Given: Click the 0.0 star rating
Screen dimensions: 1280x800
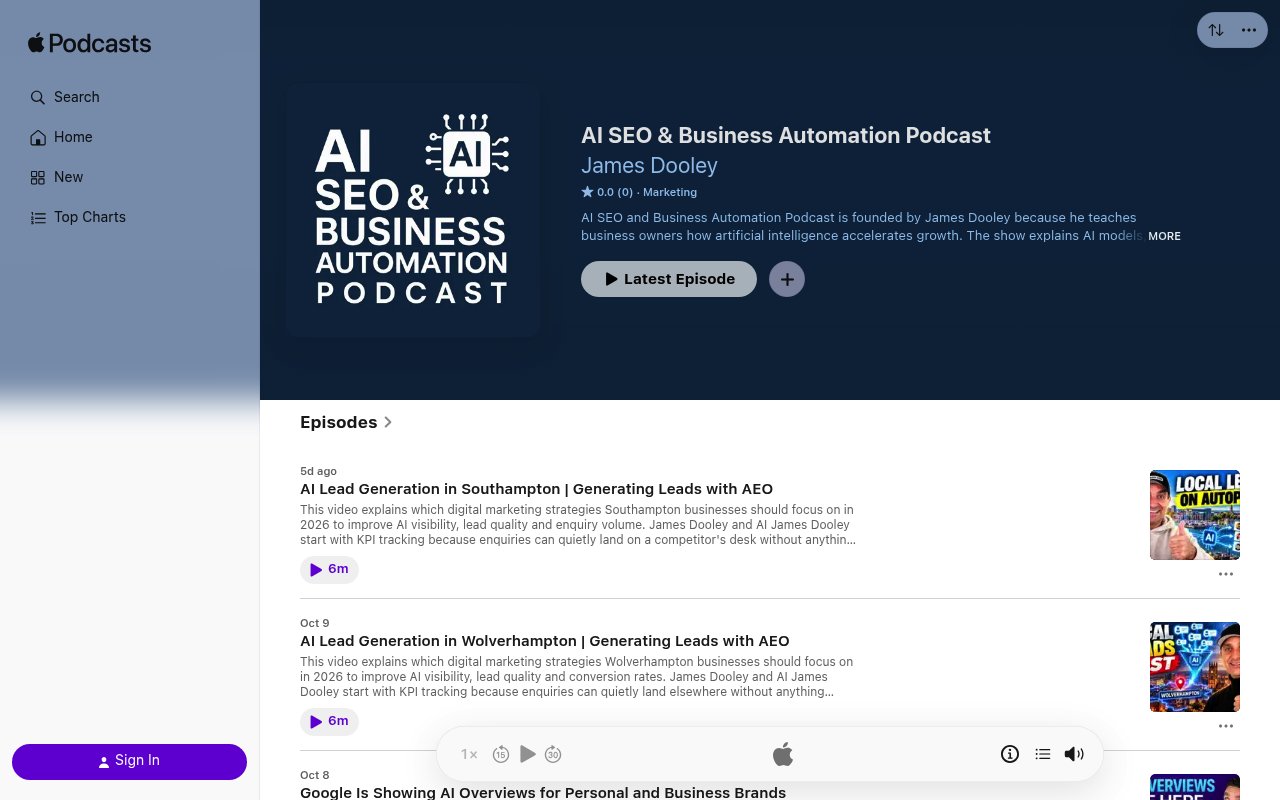Looking at the screenshot, I should click(607, 192).
